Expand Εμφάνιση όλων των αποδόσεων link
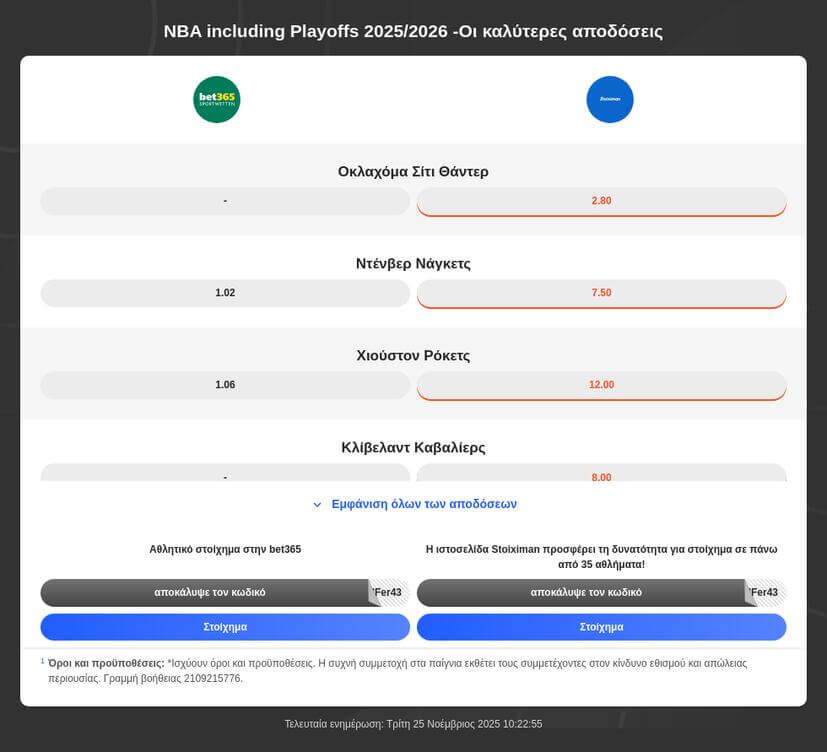Viewport: 827px width, 752px height. pyautogui.click(x=424, y=504)
